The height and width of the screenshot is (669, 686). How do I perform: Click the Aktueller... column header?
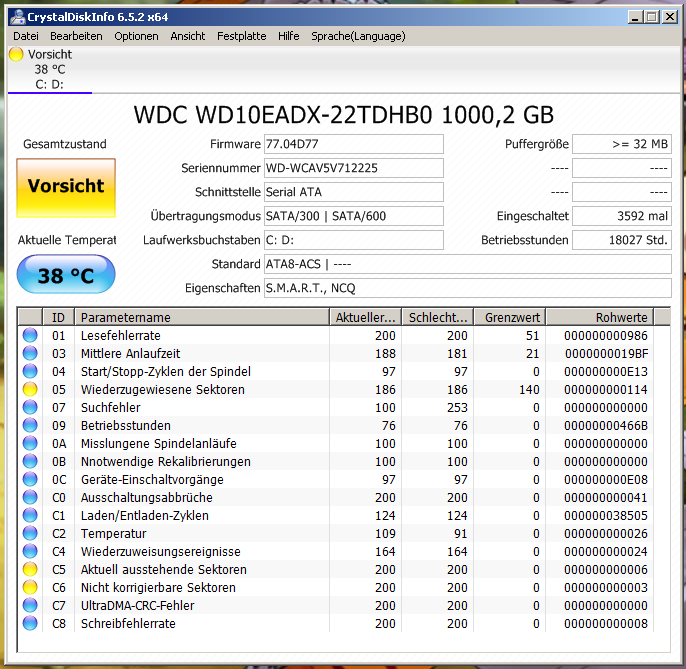point(365,317)
